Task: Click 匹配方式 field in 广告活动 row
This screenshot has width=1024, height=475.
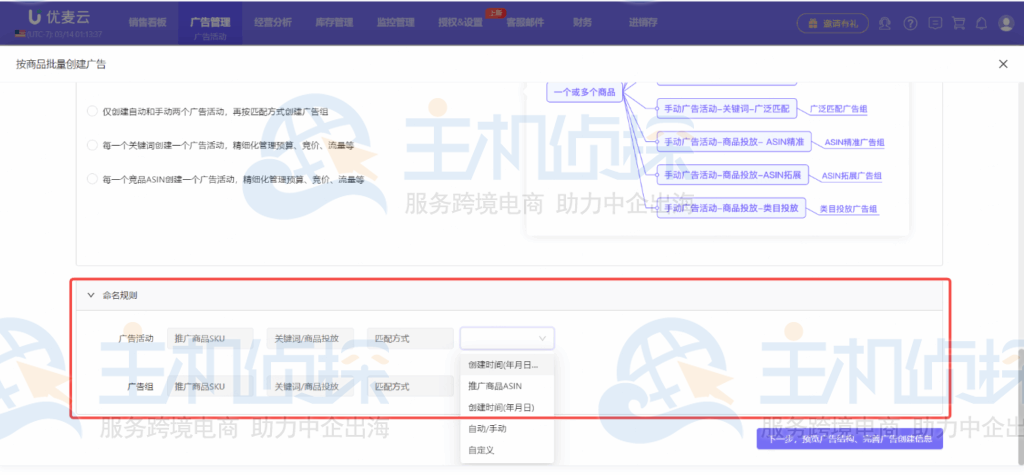Action: (410, 338)
